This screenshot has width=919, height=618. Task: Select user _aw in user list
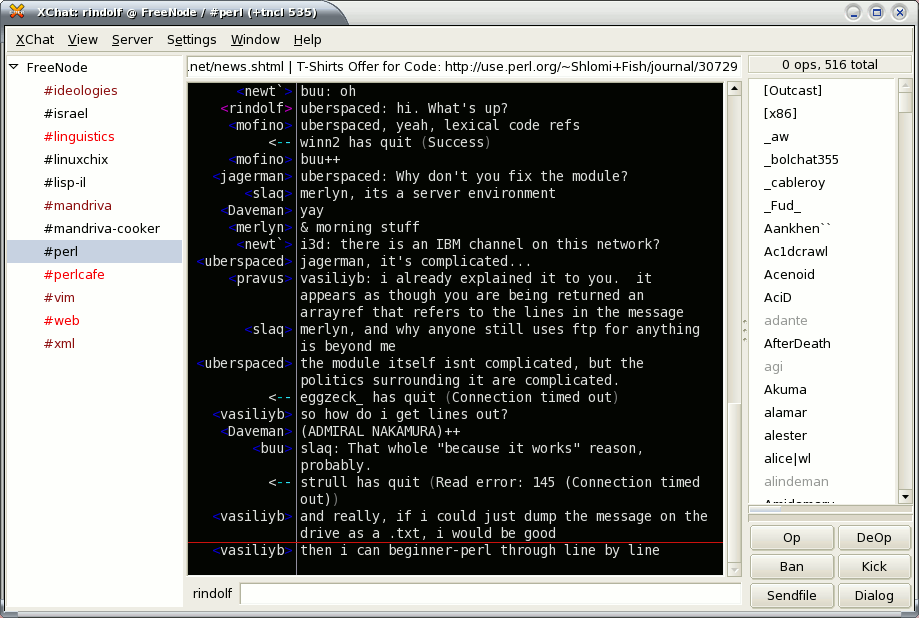tap(776, 136)
